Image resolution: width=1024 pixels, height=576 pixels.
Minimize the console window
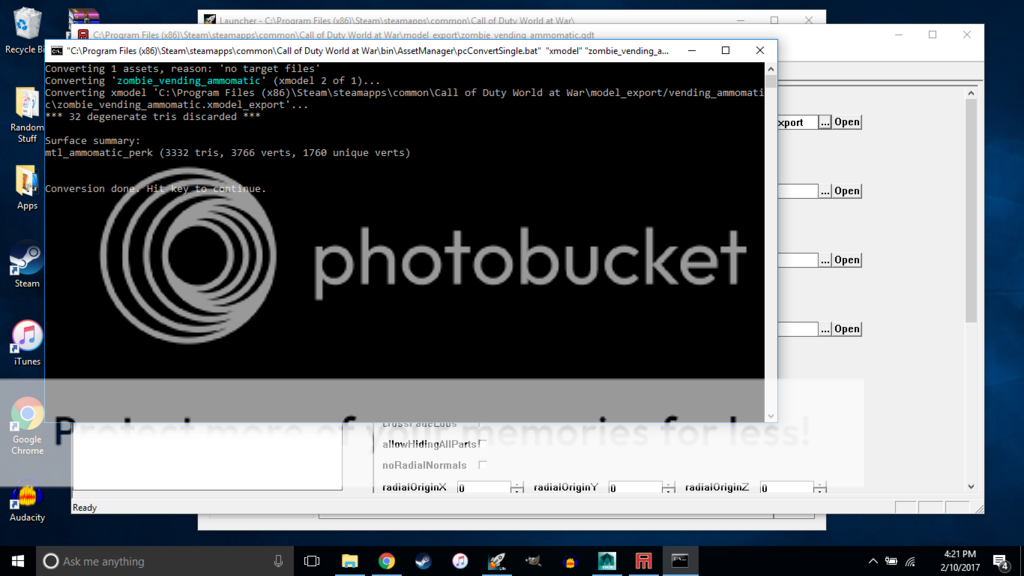(x=692, y=50)
